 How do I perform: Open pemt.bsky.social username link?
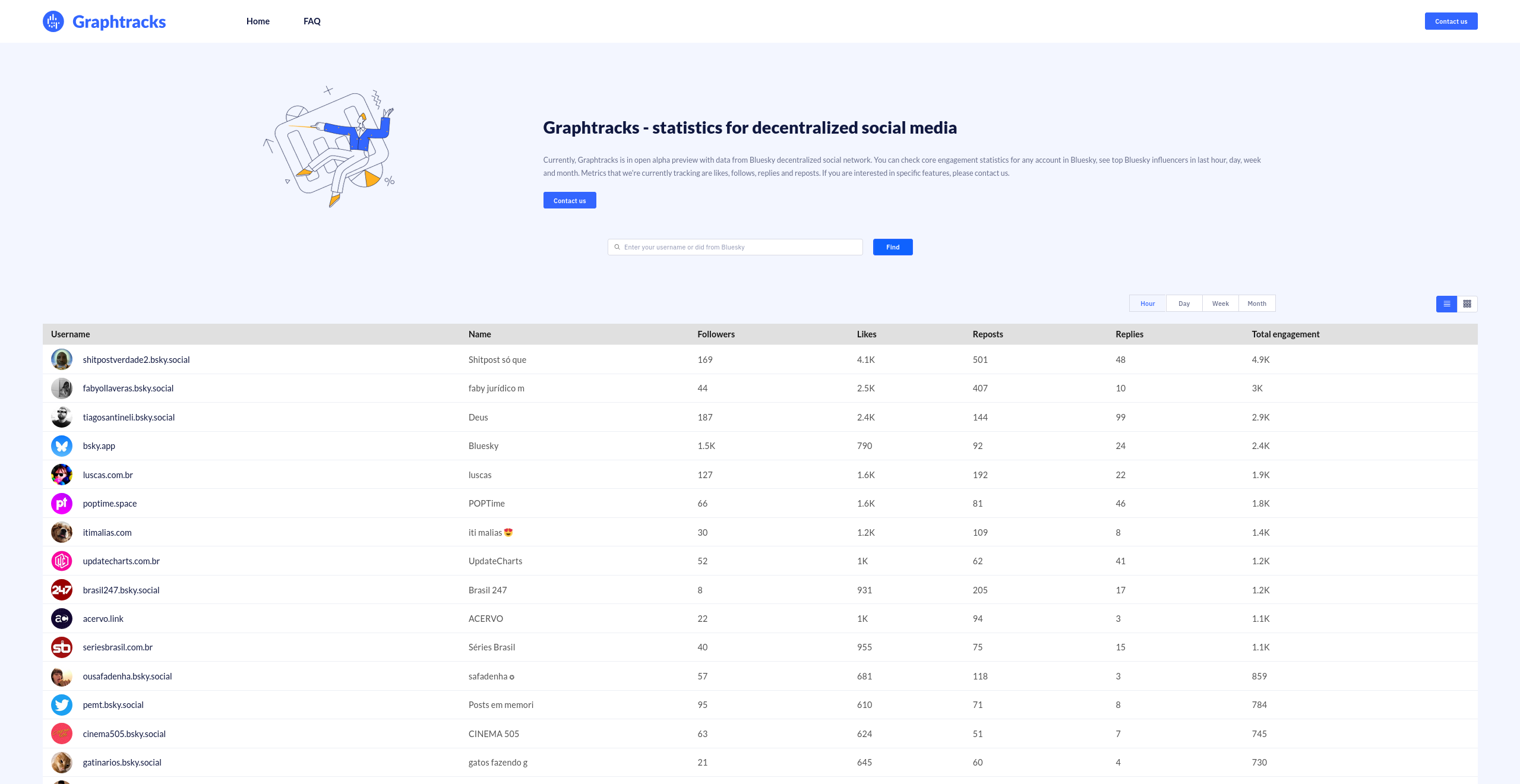[113, 705]
